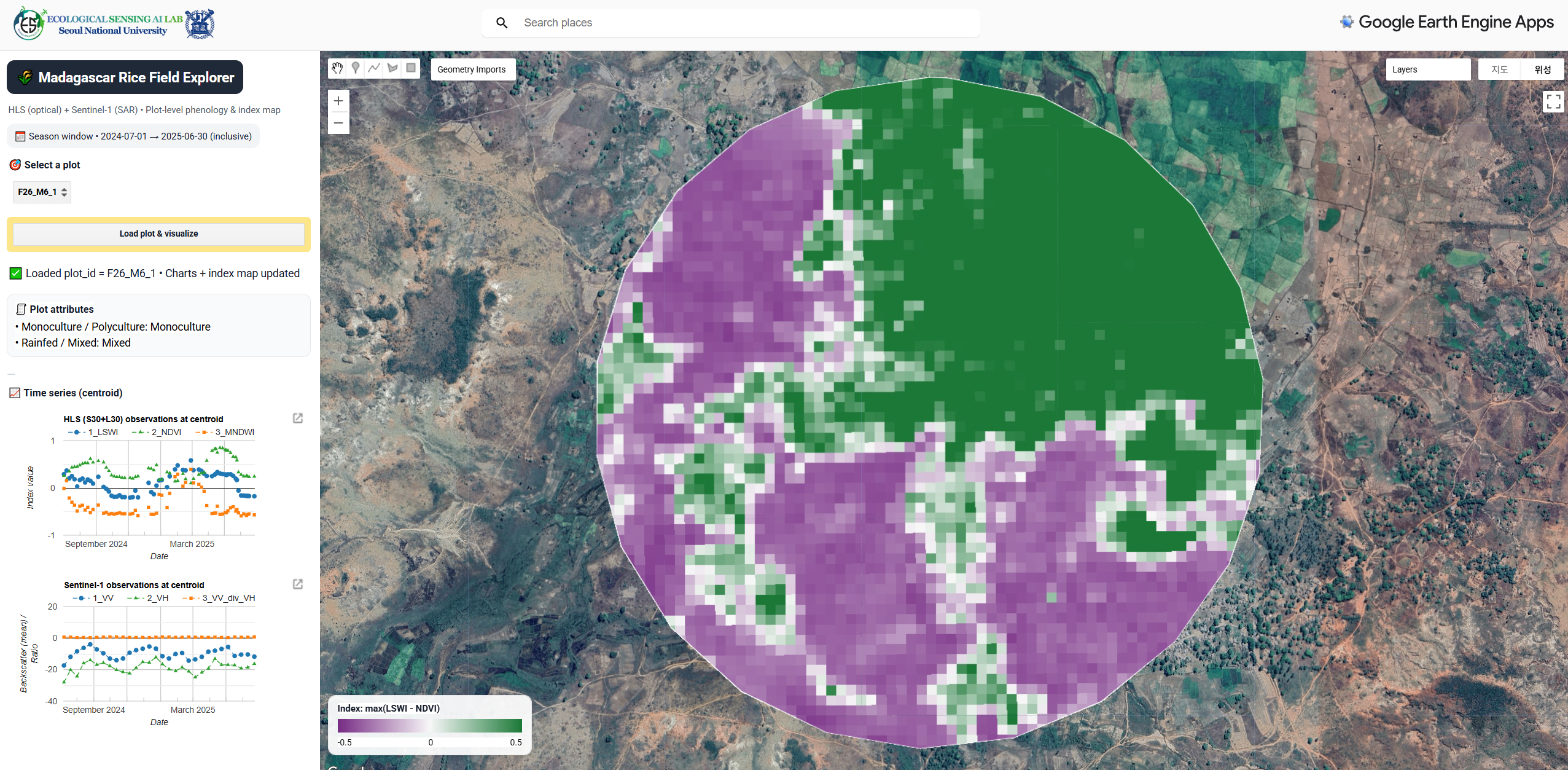
Task: Select the draw polygon shape tool
Action: (x=392, y=68)
